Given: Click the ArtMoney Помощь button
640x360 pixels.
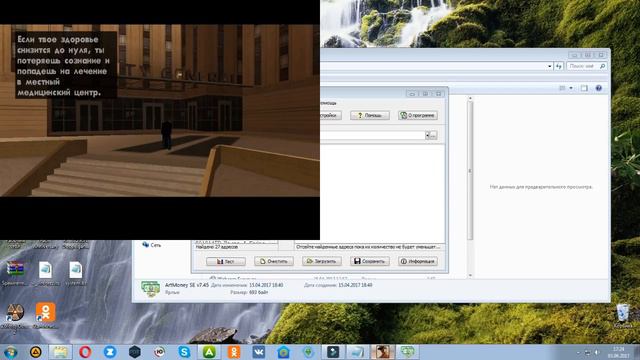Looking at the screenshot, I should 370,116.
